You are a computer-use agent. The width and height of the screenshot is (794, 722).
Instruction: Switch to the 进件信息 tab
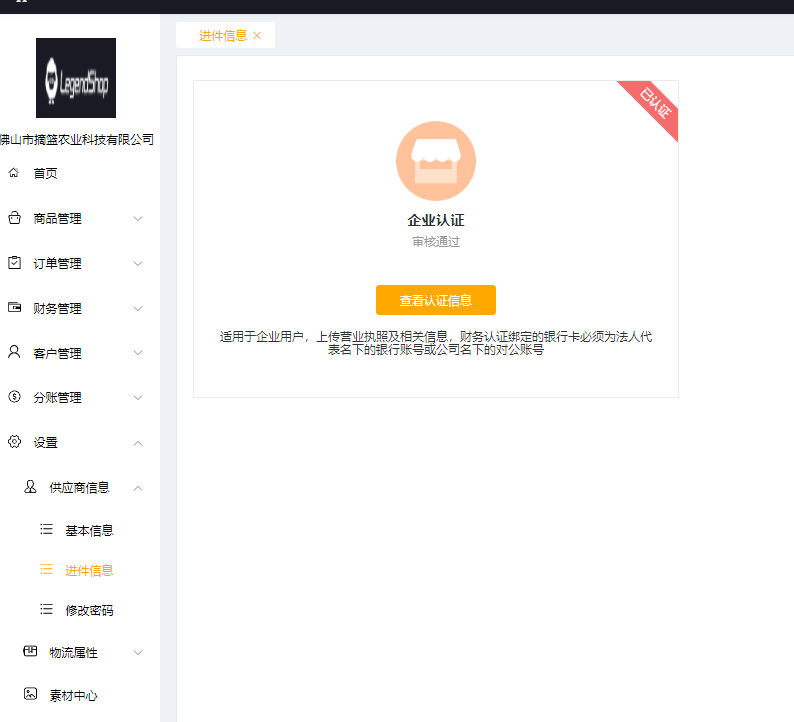pyautogui.click(x=222, y=36)
